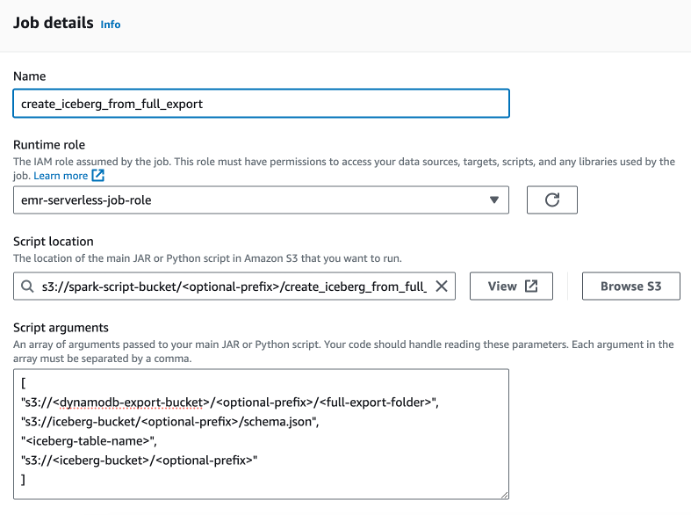Focus the Name field create_iceberg_from_full_export

[261, 104]
